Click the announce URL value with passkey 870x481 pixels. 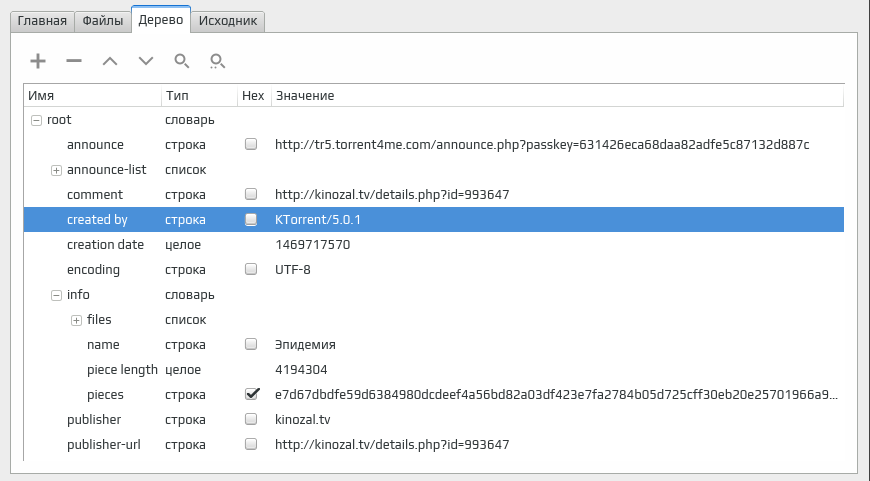542,145
